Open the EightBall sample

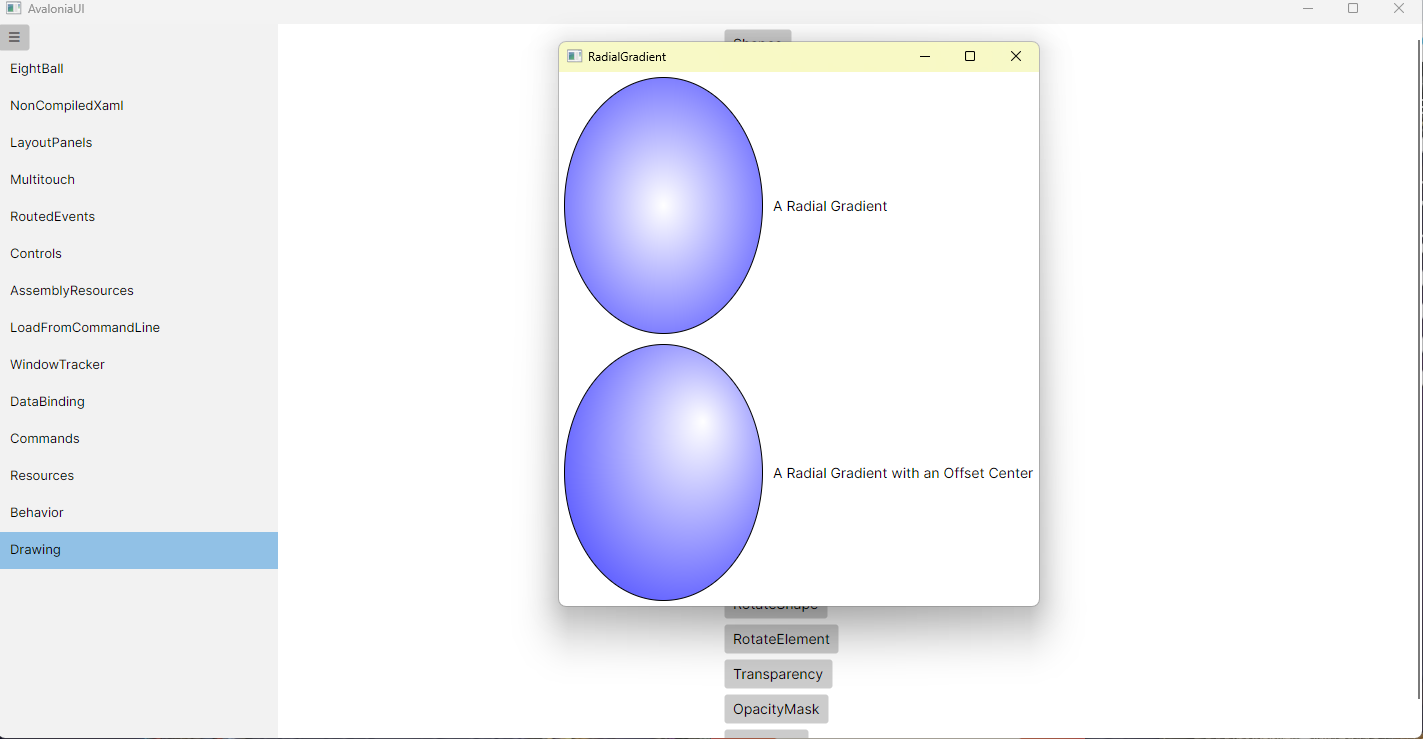[x=36, y=68]
